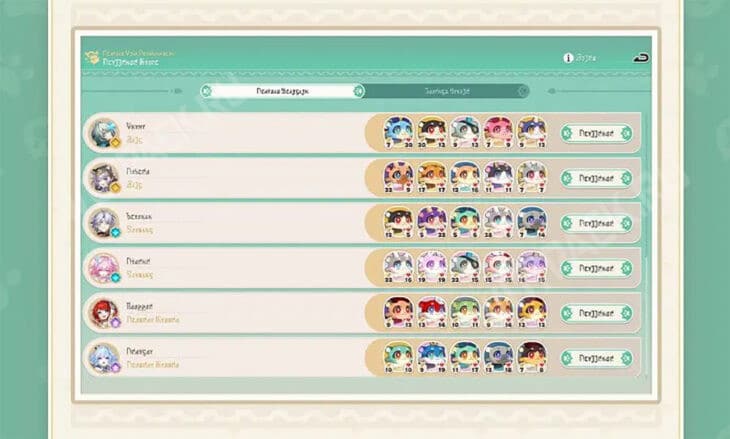The image size is (730, 439).
Task: Select the purple creature icon in the third row
Action: click(432, 223)
